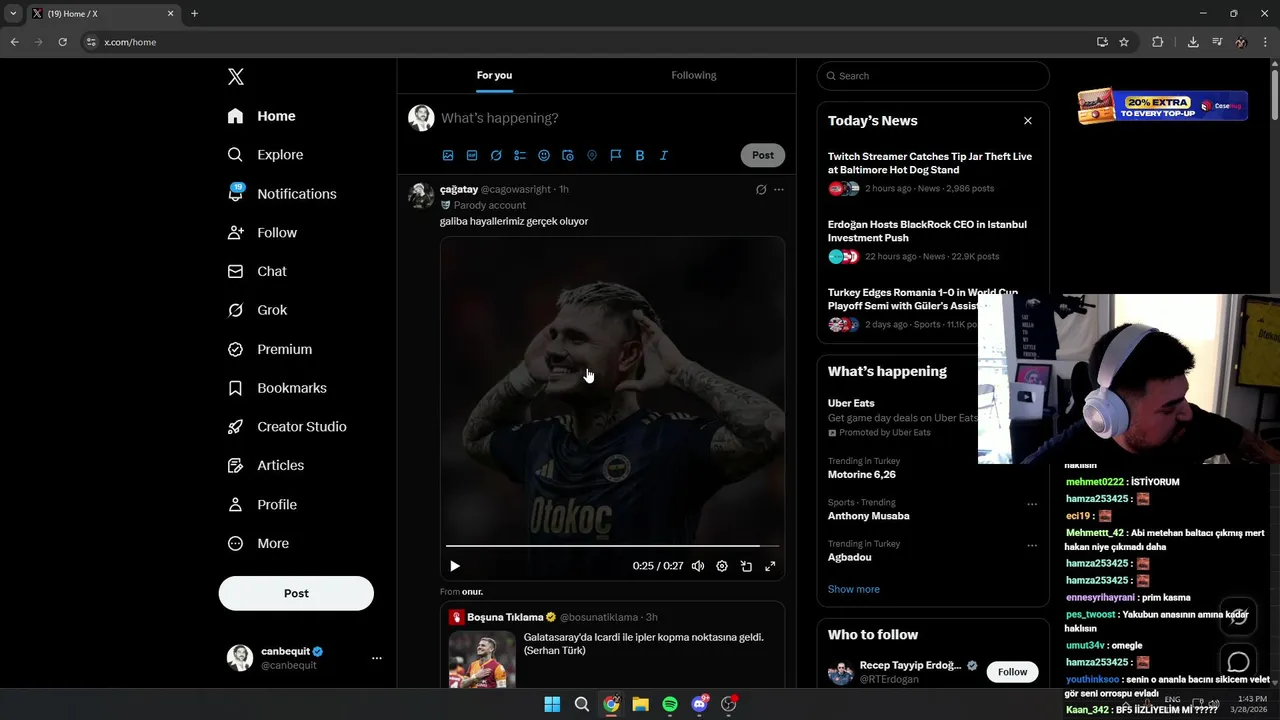Image resolution: width=1280 pixels, height=720 pixels.
Task: Open Chrome extensions menu
Action: pyautogui.click(x=1158, y=42)
